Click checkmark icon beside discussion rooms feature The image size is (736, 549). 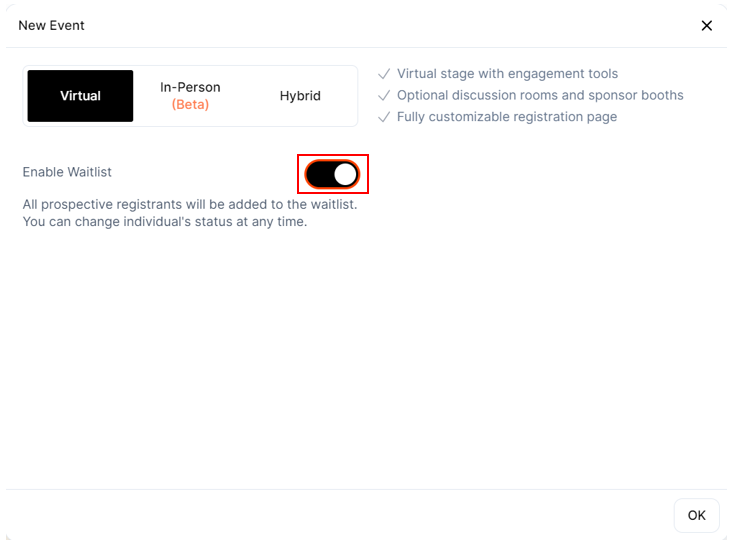384,96
